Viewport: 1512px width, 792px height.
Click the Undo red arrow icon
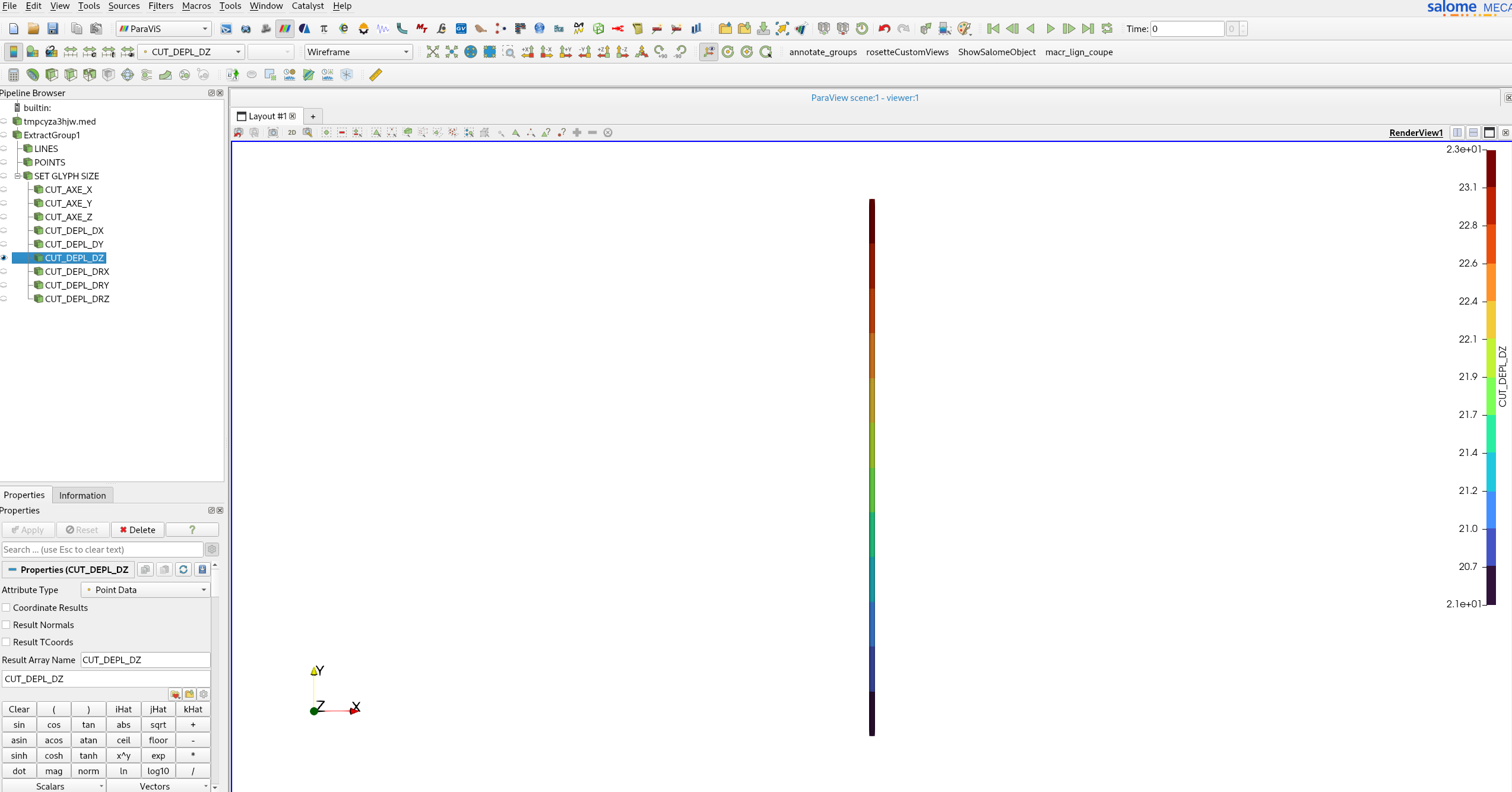pyautogui.click(x=884, y=28)
